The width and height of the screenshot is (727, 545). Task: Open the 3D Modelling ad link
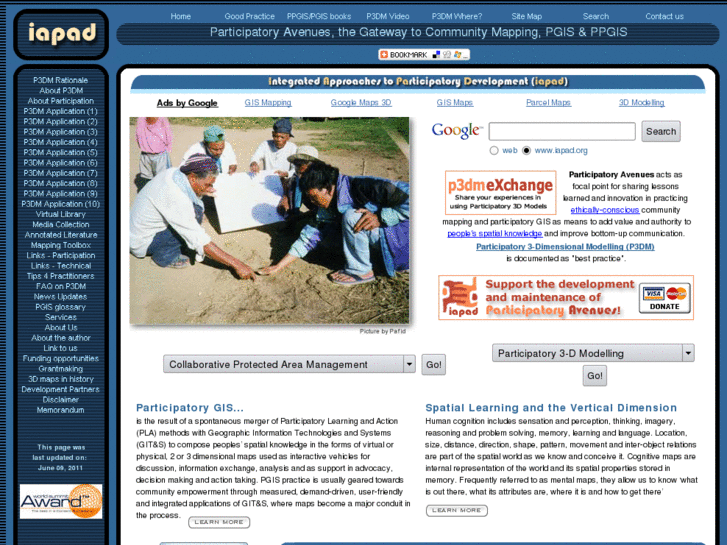641,103
